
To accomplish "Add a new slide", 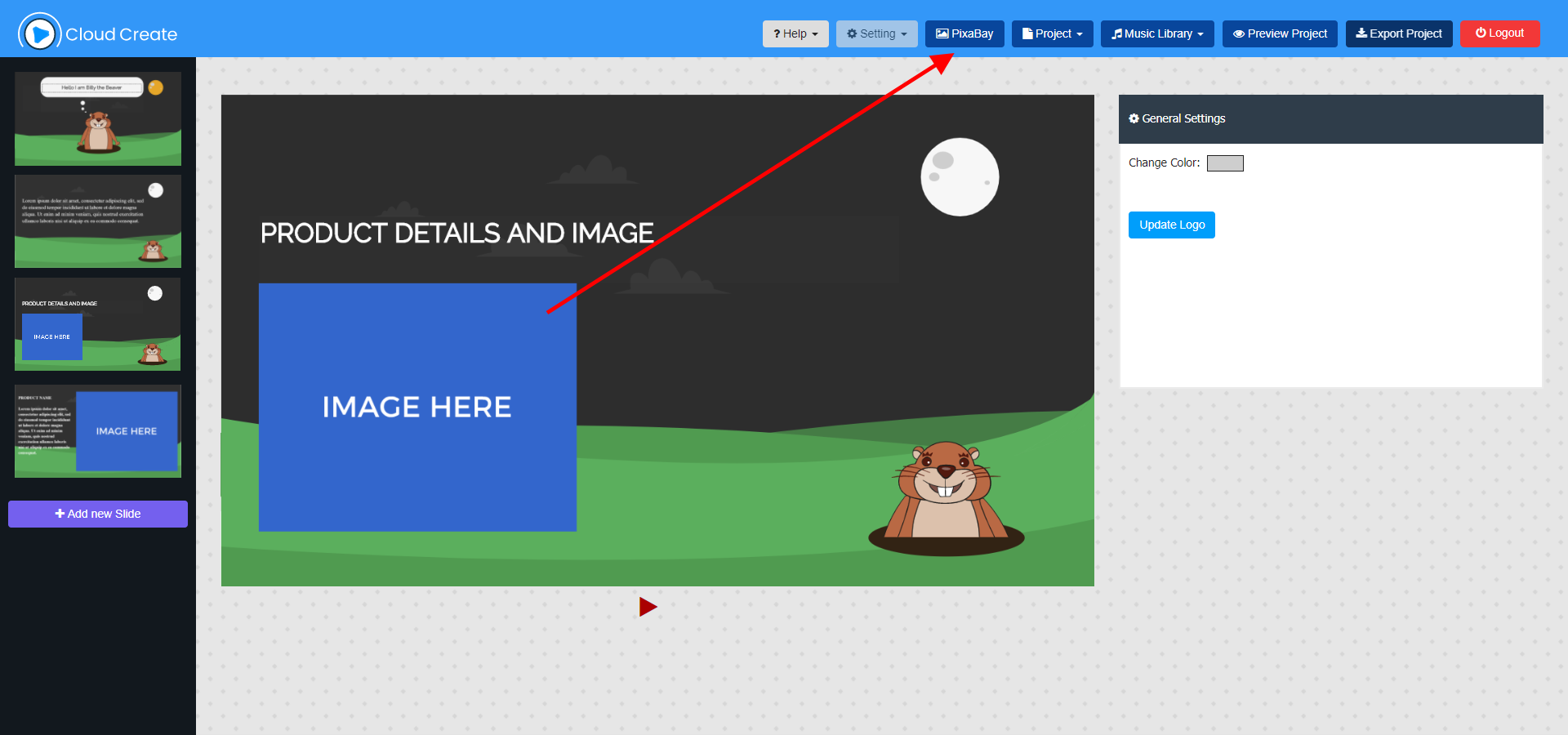I will coord(98,514).
